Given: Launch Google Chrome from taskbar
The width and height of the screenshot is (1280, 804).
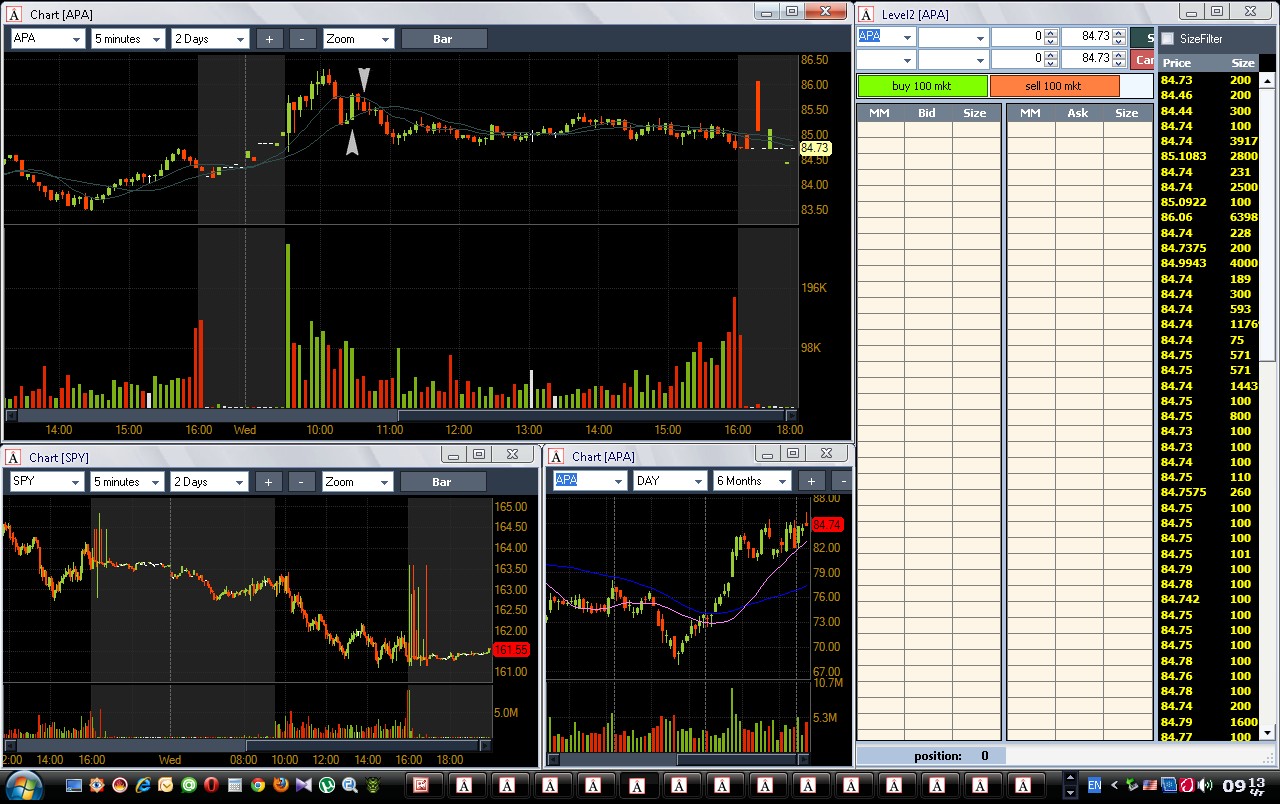Looking at the screenshot, I should click(x=258, y=785).
